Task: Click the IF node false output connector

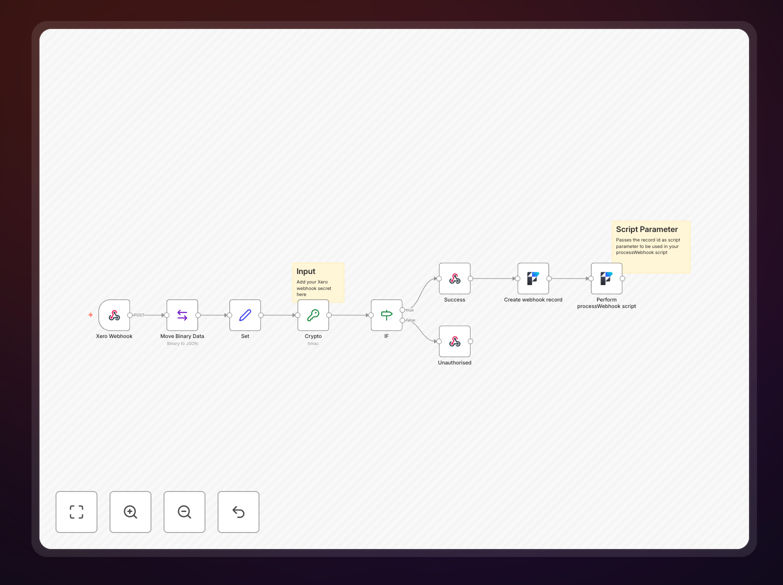Action: [402, 320]
